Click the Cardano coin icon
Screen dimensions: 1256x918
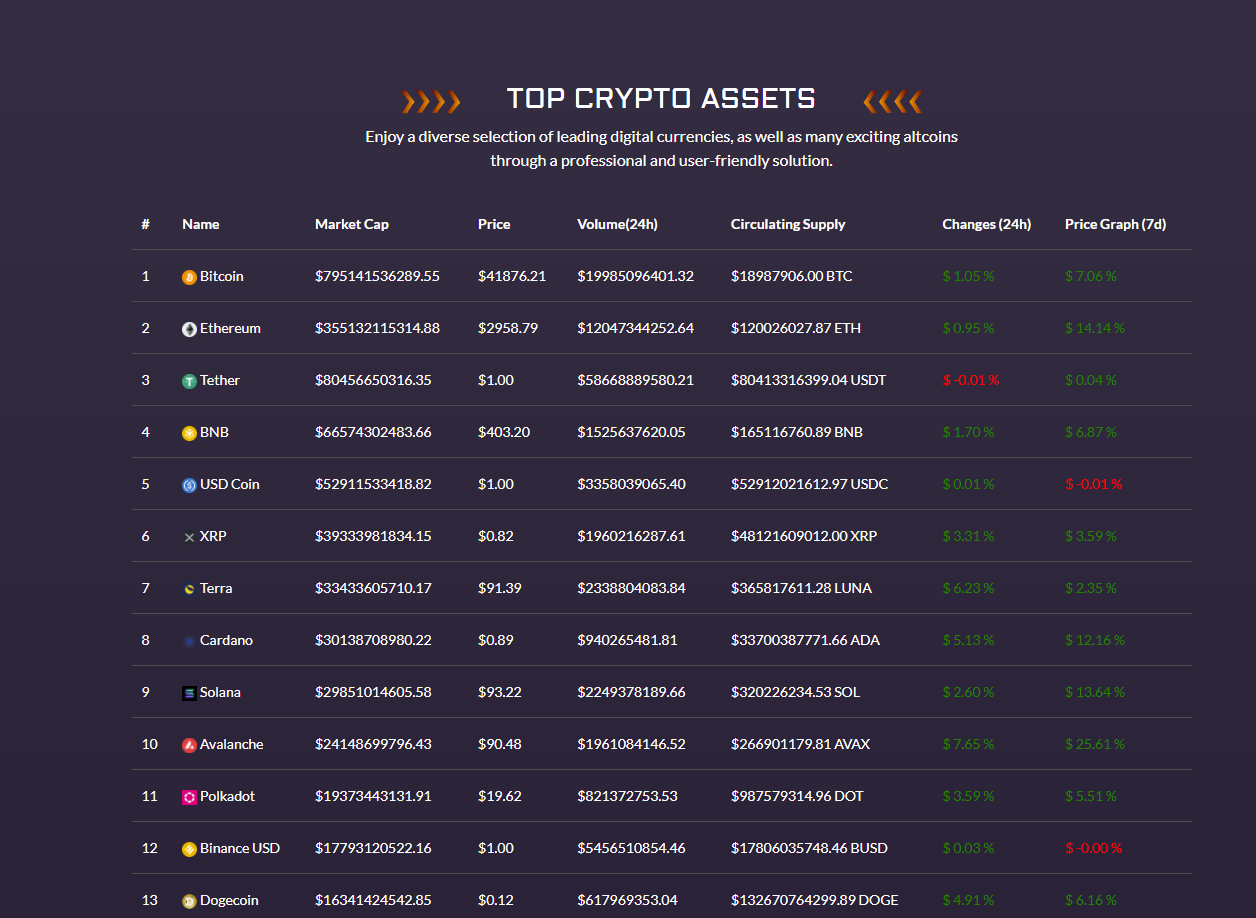[x=189, y=641]
